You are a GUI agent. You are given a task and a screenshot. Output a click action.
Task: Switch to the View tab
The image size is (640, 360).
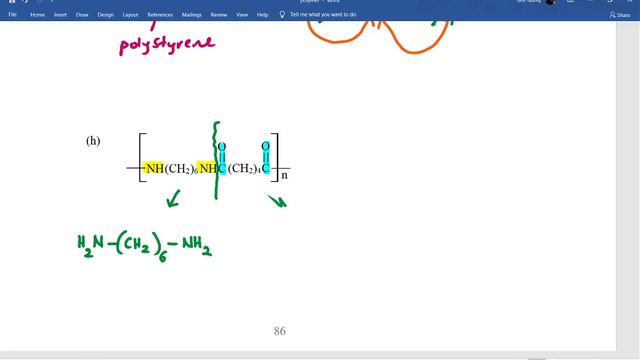point(242,15)
